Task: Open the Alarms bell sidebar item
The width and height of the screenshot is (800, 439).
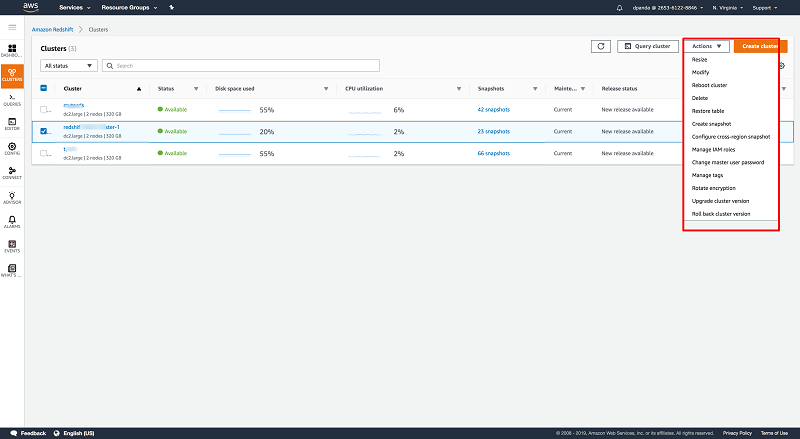Action: pos(12,222)
